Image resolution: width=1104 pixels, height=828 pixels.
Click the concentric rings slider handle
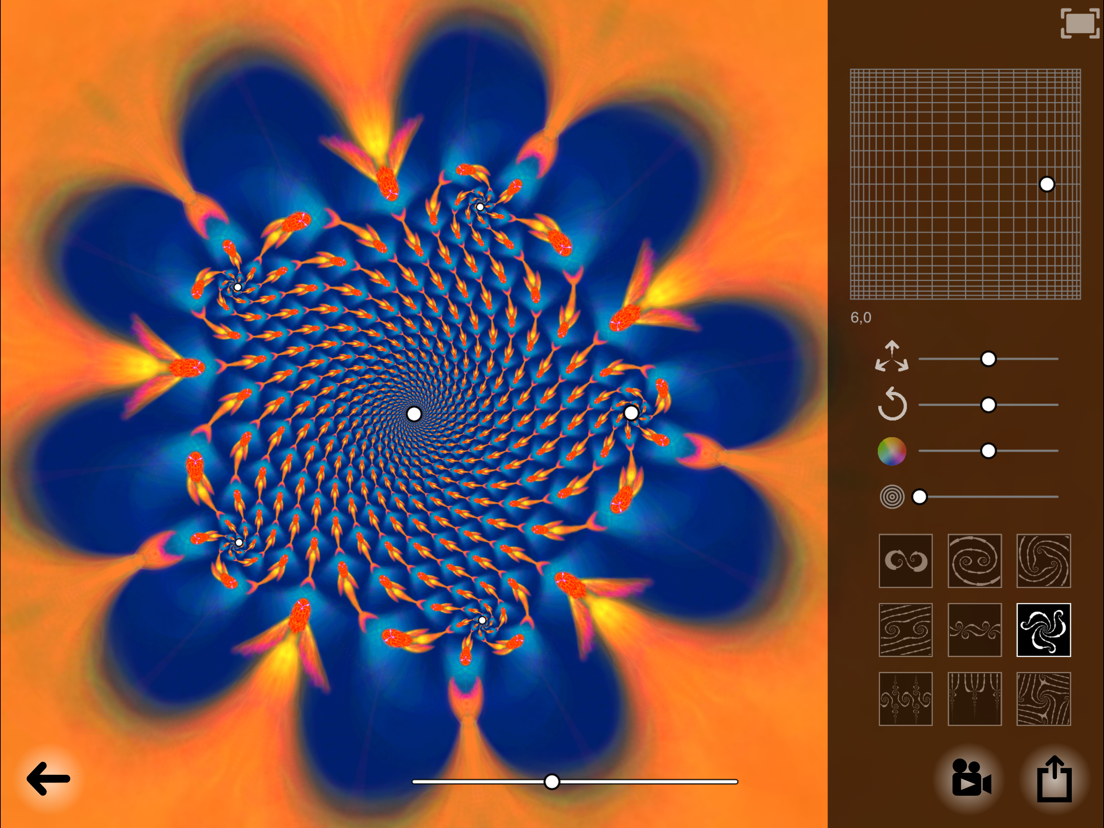[x=920, y=497]
